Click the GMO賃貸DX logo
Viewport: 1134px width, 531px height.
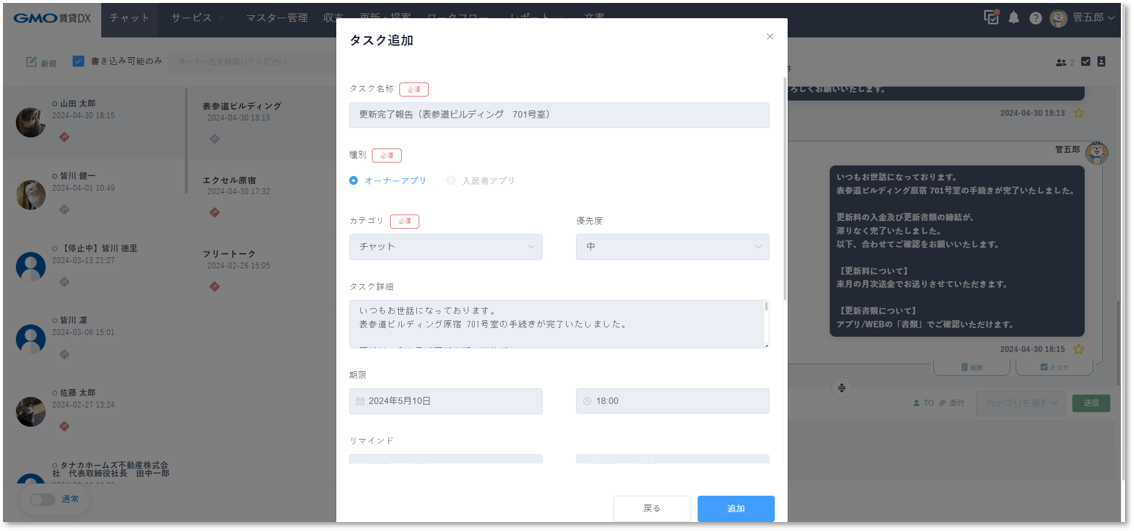point(54,18)
